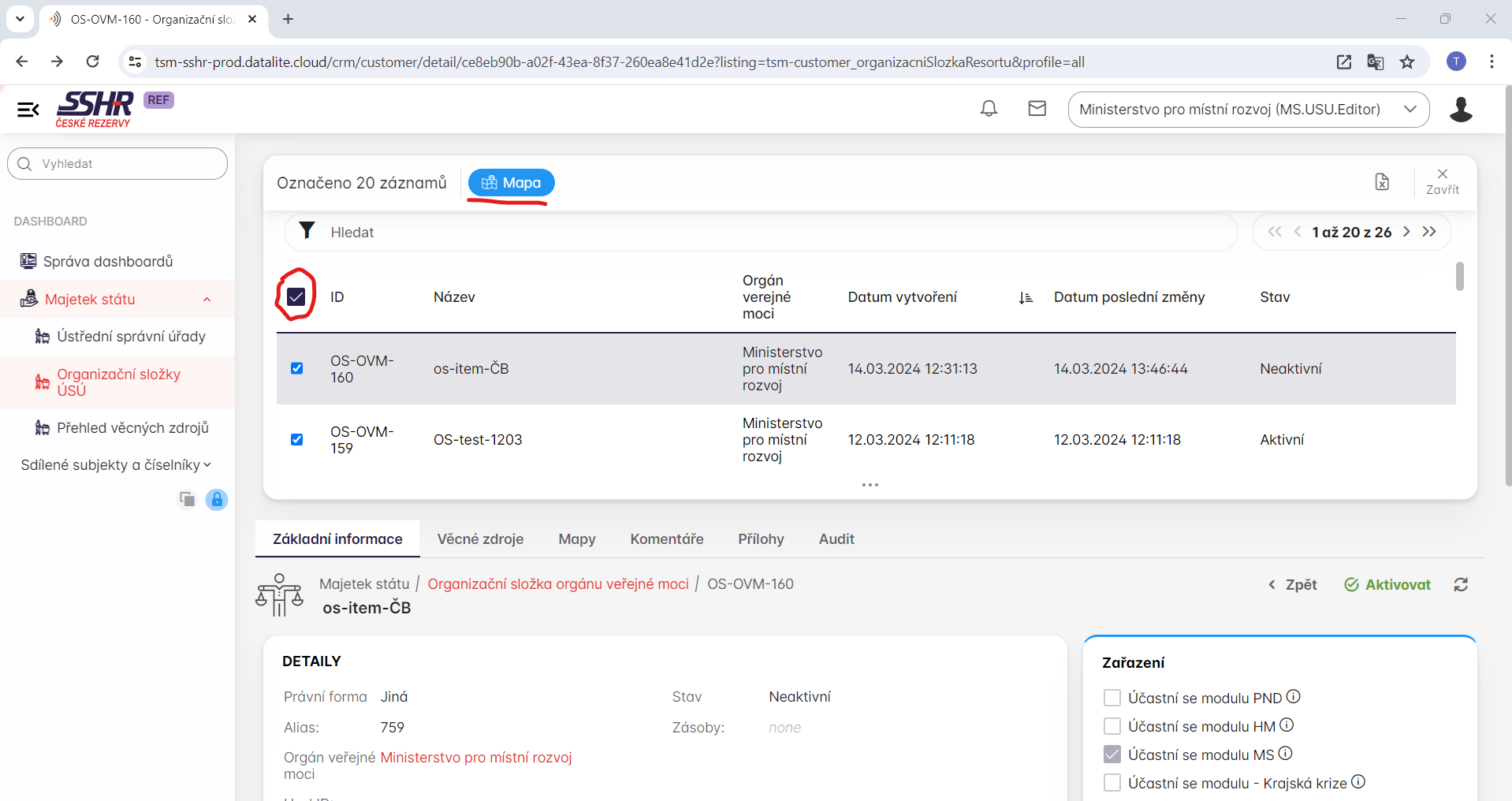
Task: Click the Vyhledat search field
Action: pos(118,164)
